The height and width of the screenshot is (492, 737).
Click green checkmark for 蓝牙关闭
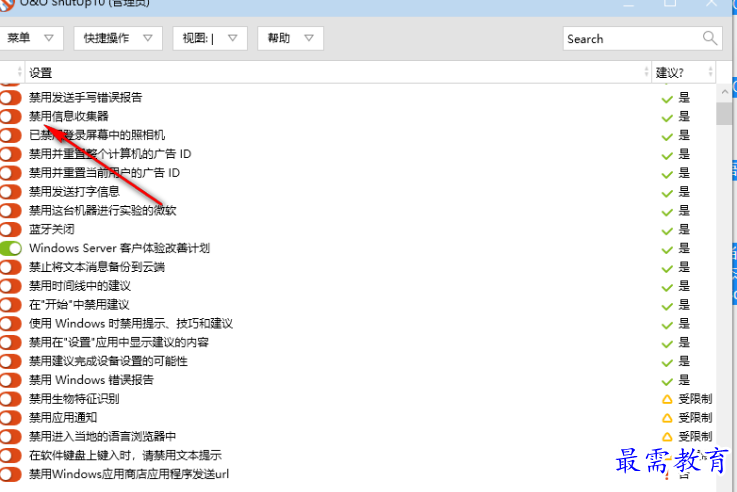coord(667,230)
